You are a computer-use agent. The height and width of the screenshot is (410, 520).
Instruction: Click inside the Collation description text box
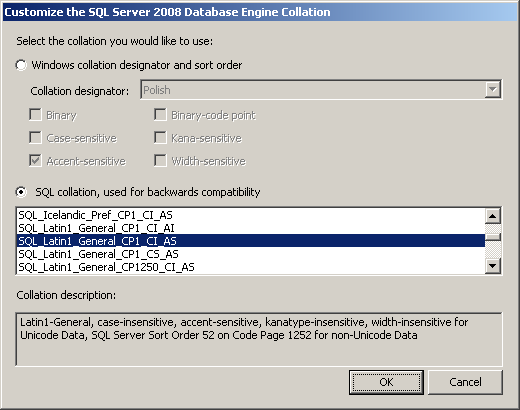[x=259, y=339]
